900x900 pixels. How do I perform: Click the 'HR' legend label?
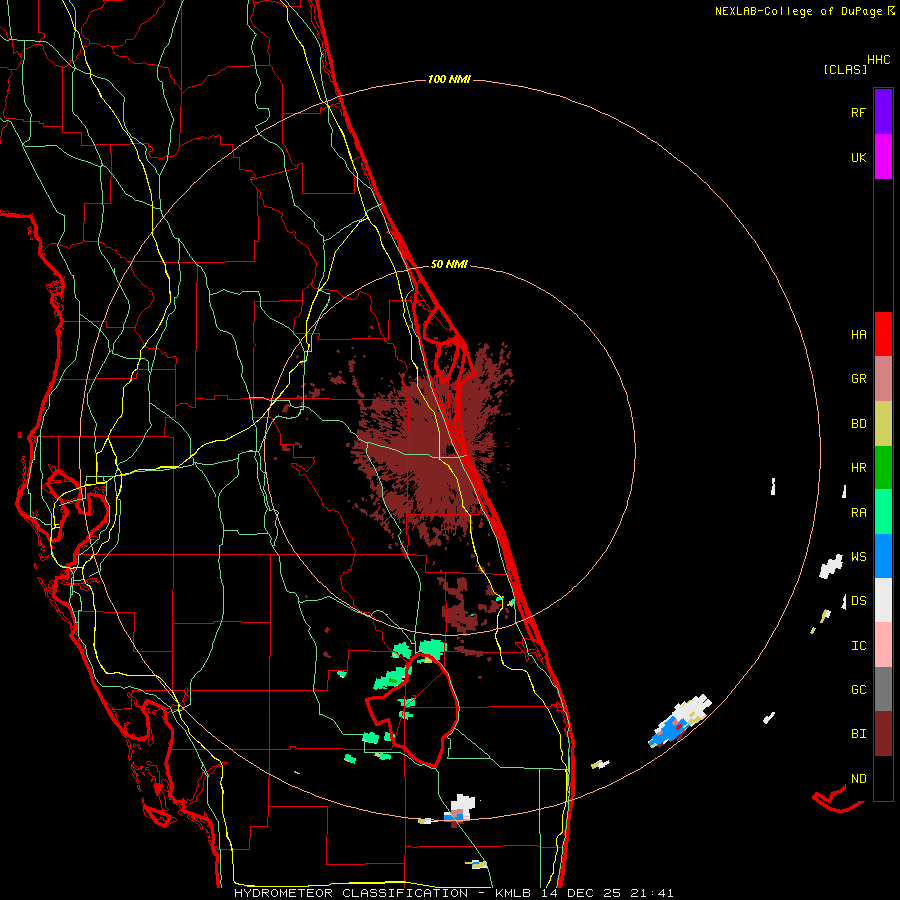click(858, 468)
